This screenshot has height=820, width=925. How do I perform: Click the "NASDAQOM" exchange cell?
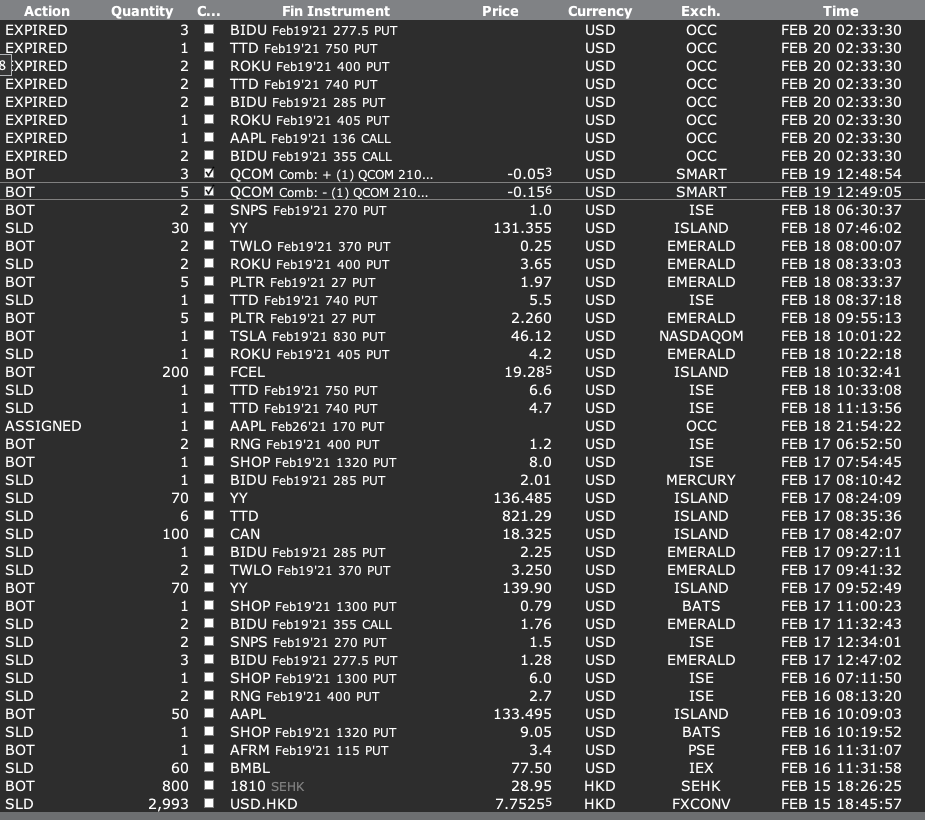click(x=701, y=336)
